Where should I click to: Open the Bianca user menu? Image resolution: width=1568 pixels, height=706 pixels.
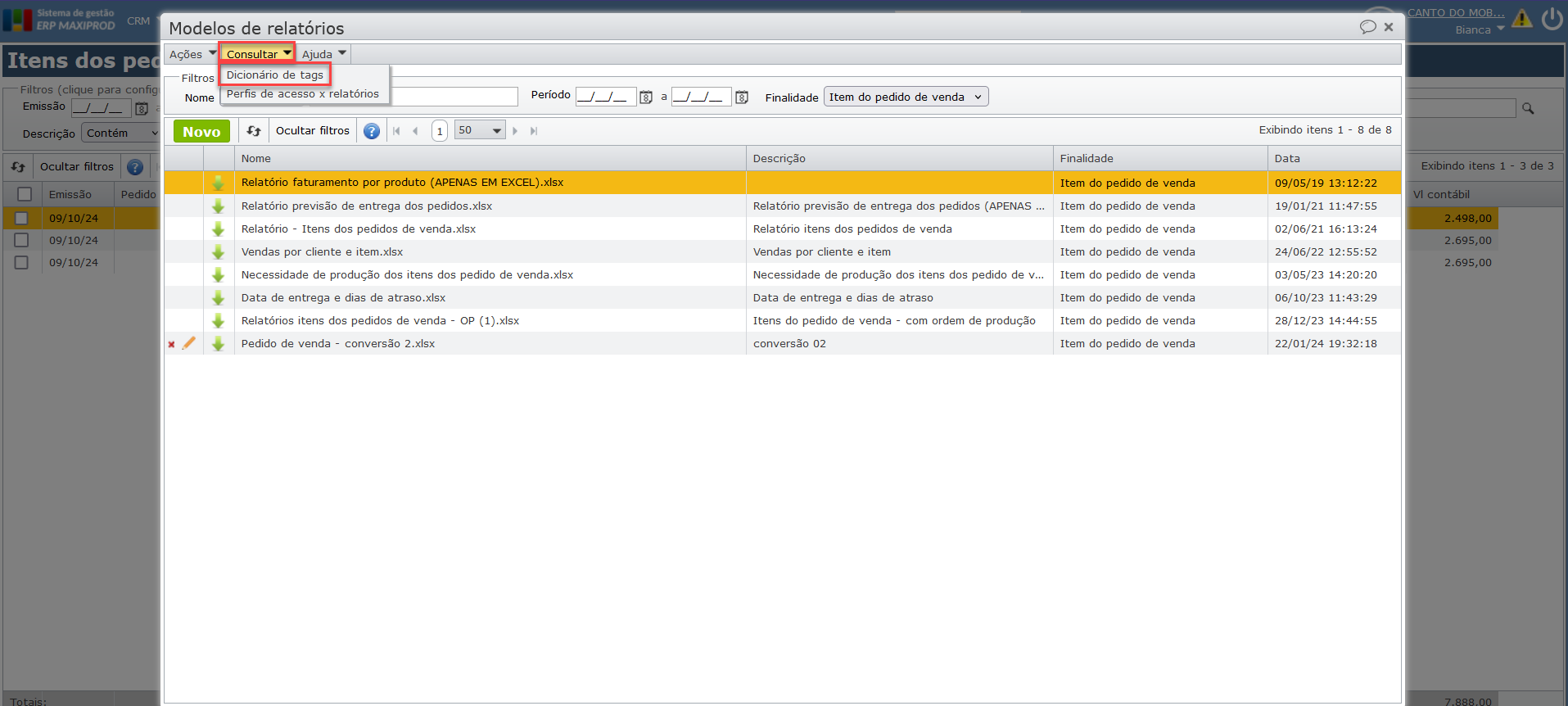[x=1480, y=29]
